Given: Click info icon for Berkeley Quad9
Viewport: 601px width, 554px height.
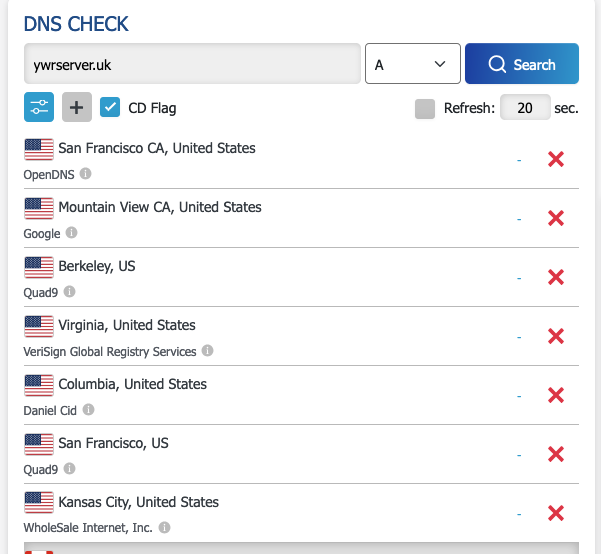Looking at the screenshot, I should click(69, 292).
